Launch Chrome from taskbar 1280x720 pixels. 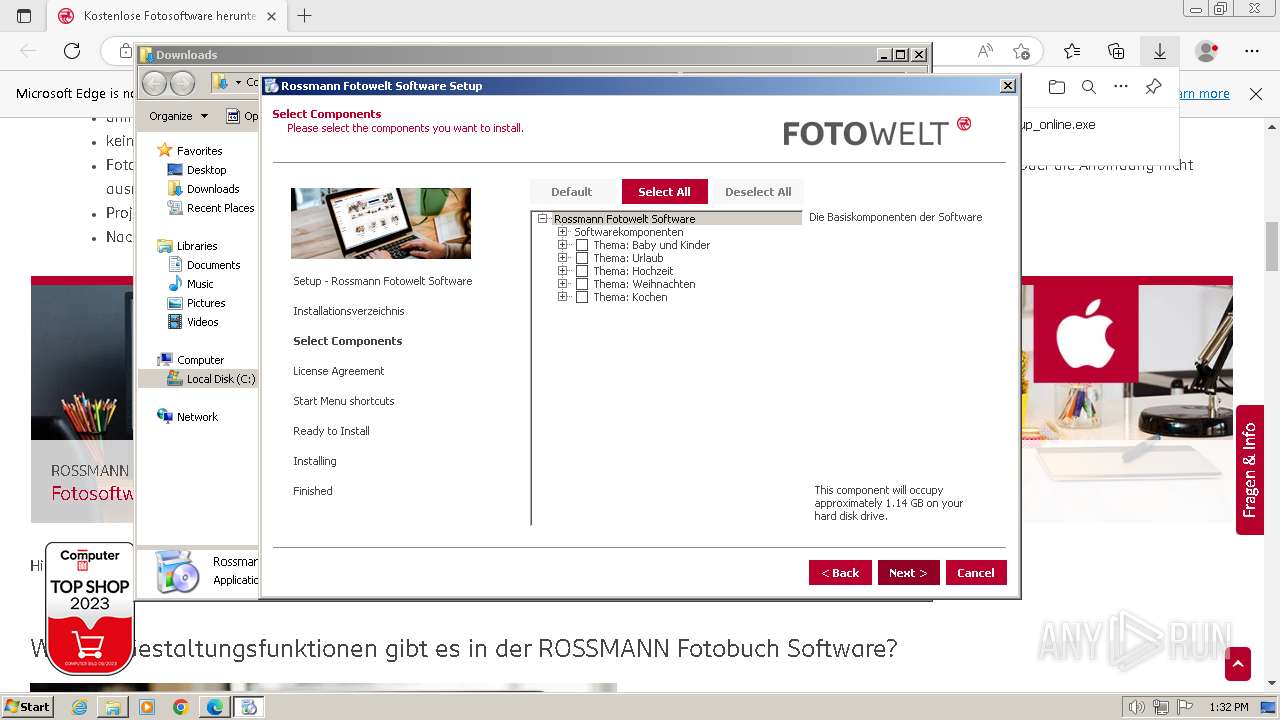tap(181, 707)
